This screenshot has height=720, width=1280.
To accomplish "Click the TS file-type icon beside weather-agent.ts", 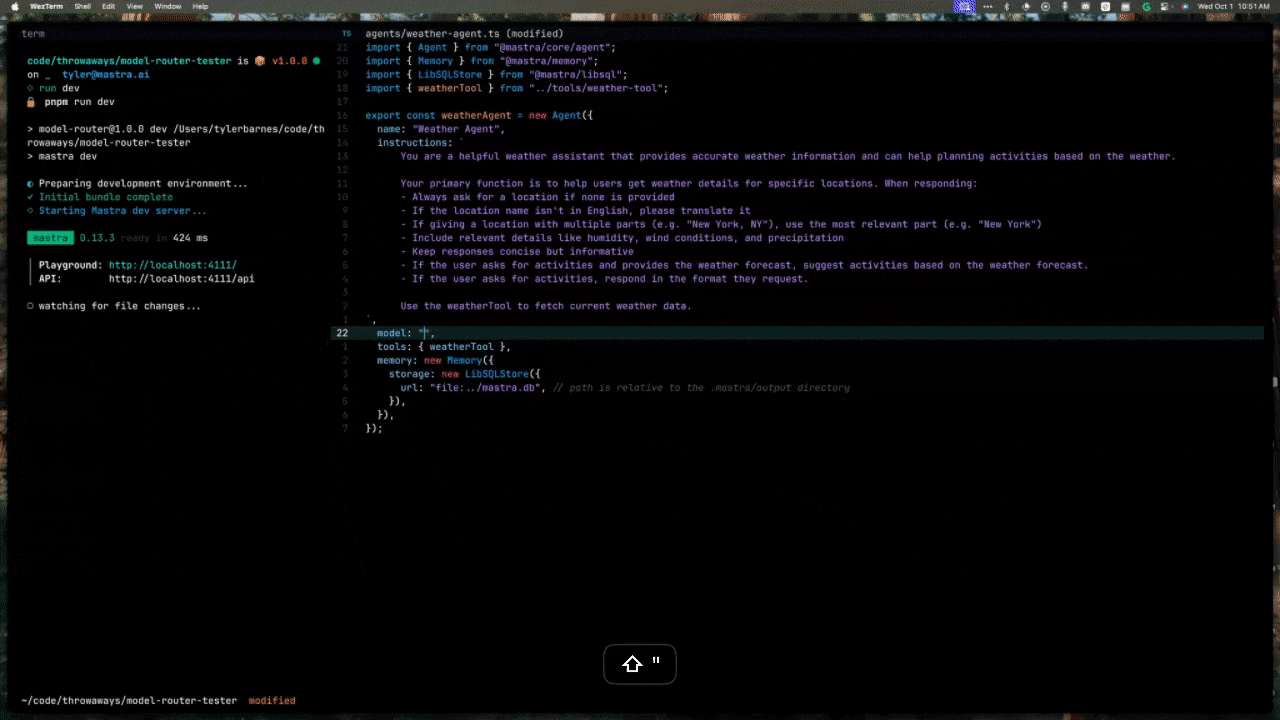I will (x=346, y=33).
